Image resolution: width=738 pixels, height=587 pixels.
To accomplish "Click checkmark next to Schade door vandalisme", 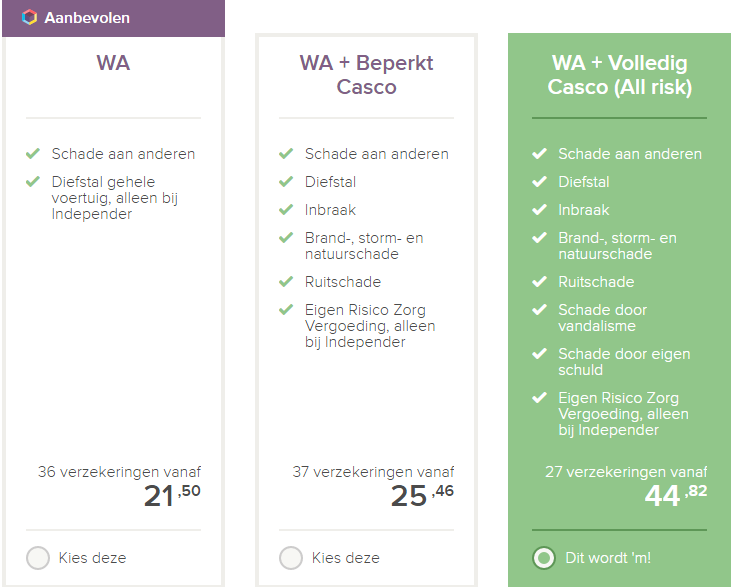I will point(539,310).
